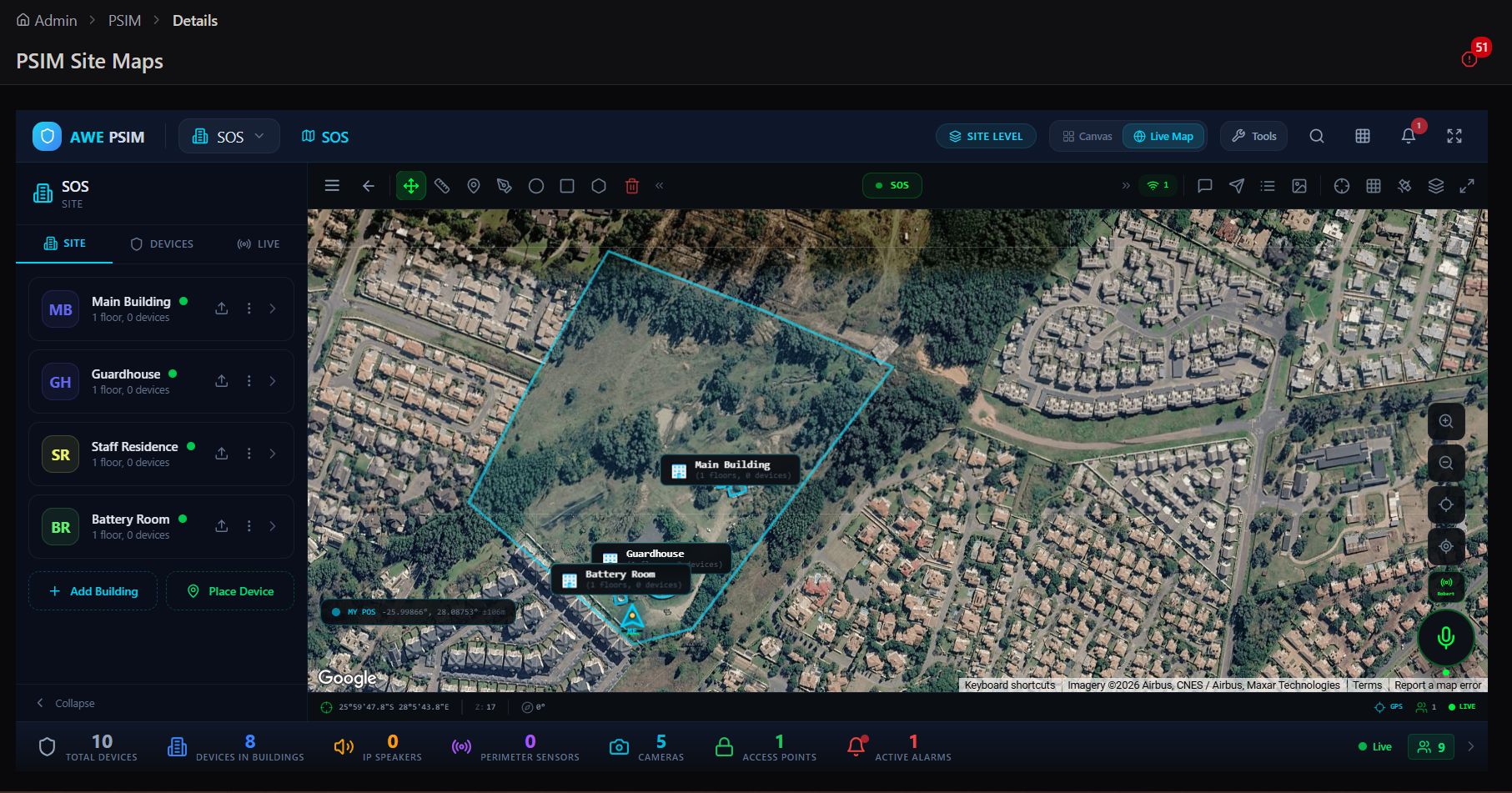Select the pen drawing tool
The image size is (1512, 793).
tap(505, 186)
